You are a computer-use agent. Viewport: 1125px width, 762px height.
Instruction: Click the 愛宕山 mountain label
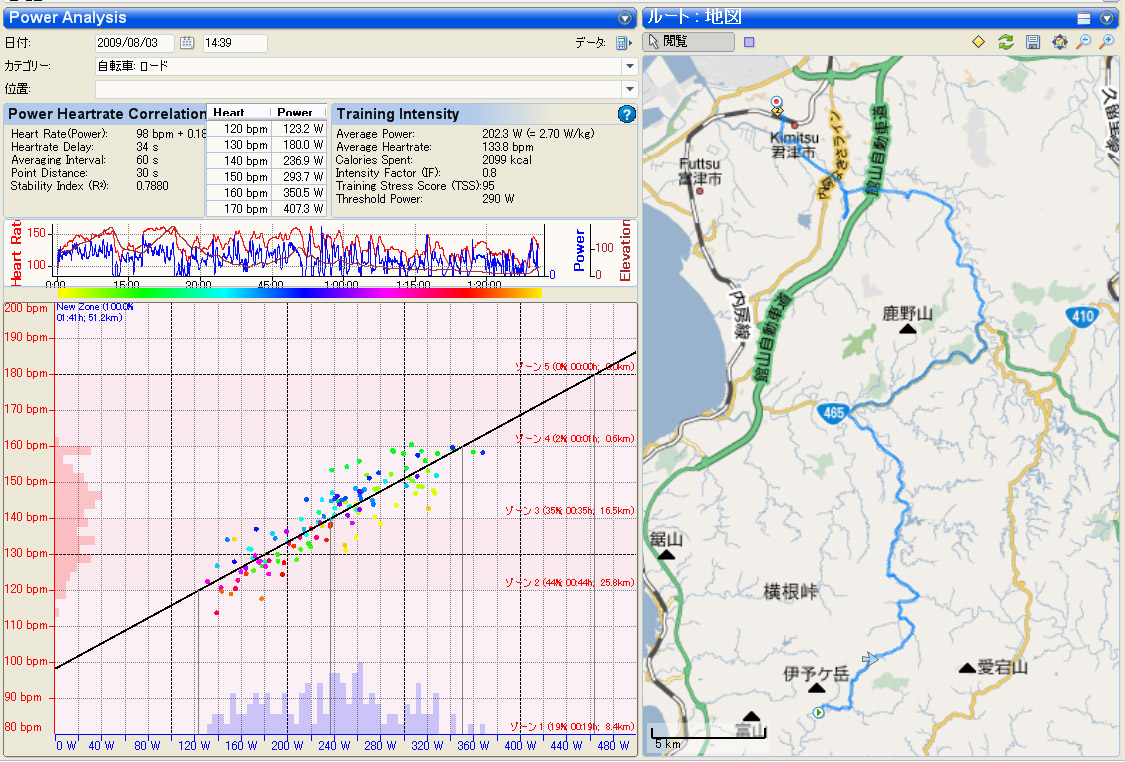tap(1002, 667)
